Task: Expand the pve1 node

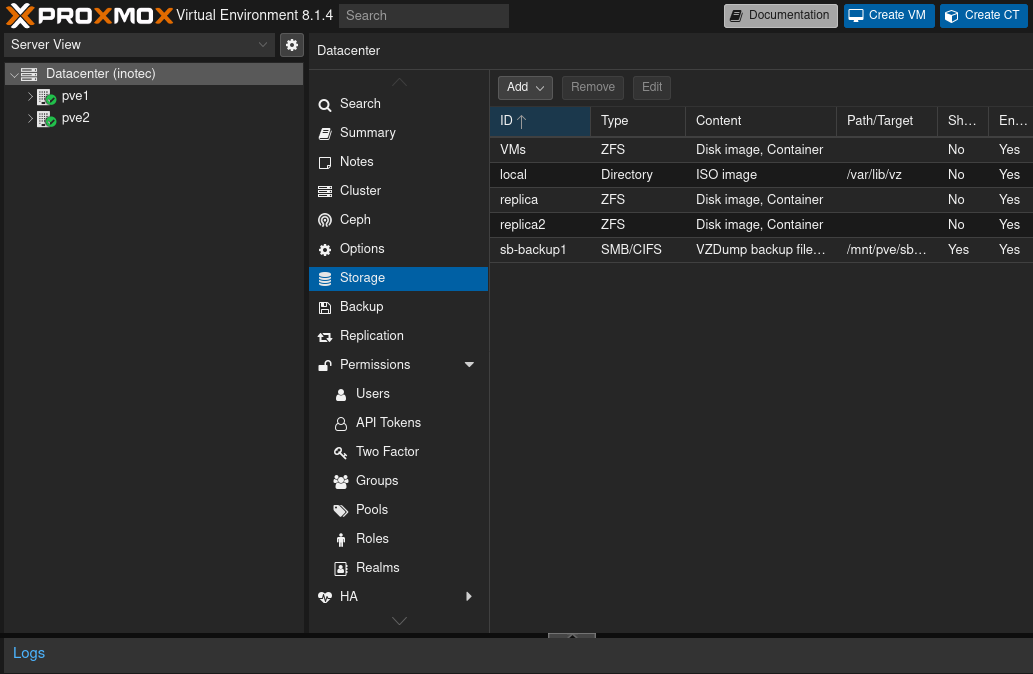Action: tap(30, 96)
